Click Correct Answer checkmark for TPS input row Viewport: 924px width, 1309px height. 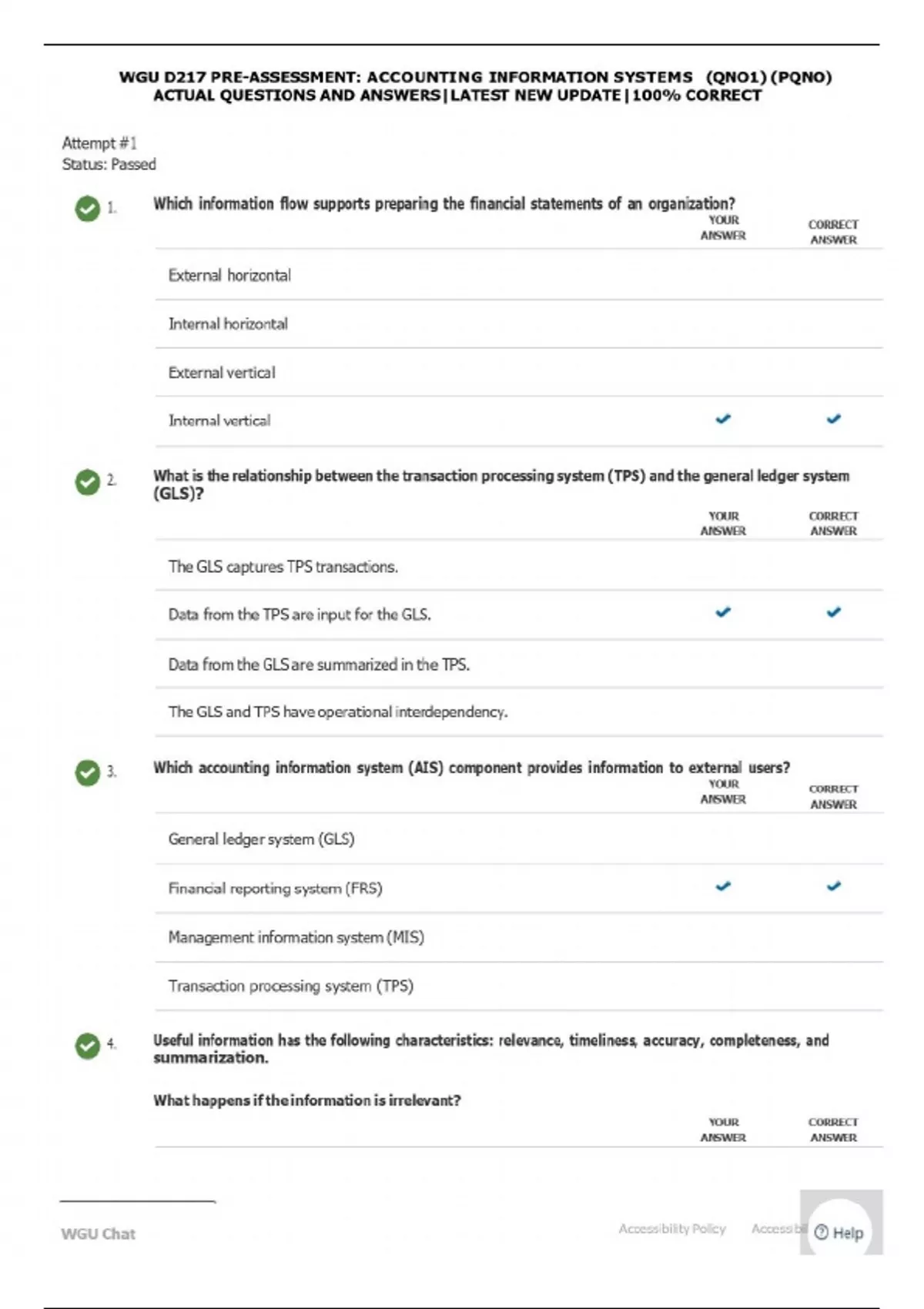click(x=833, y=612)
